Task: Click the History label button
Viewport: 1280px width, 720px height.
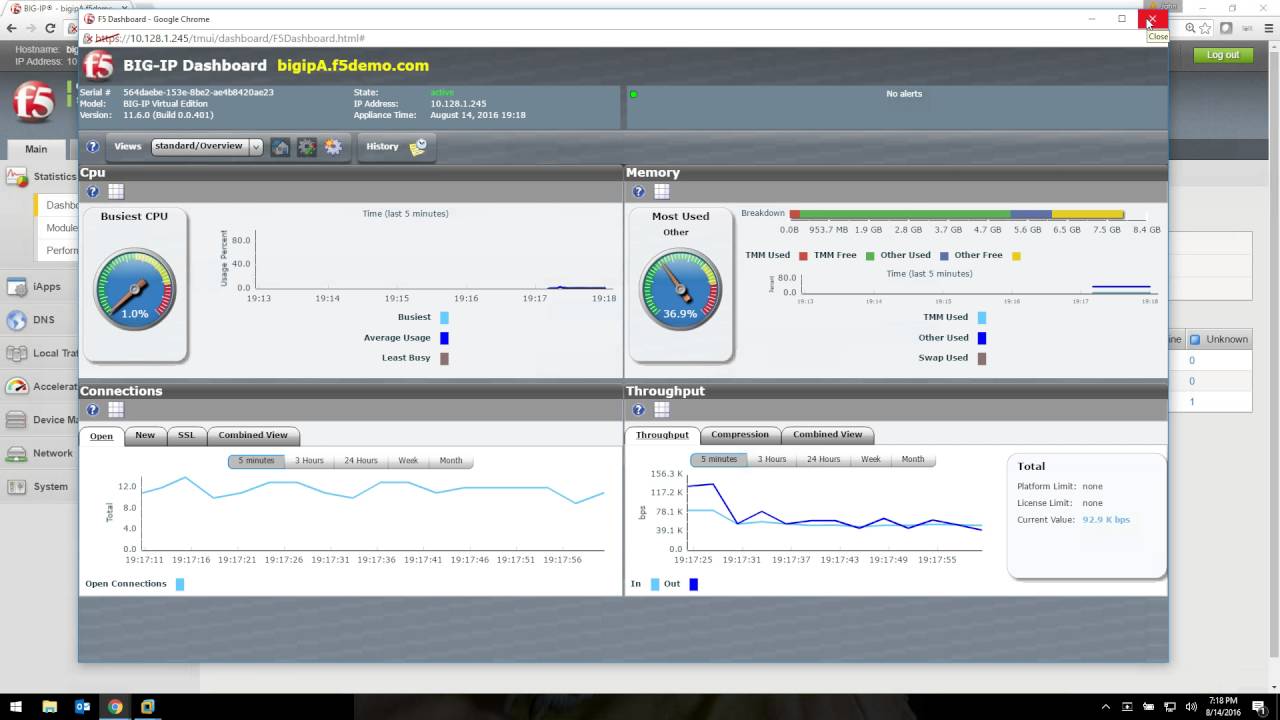Action: click(382, 146)
